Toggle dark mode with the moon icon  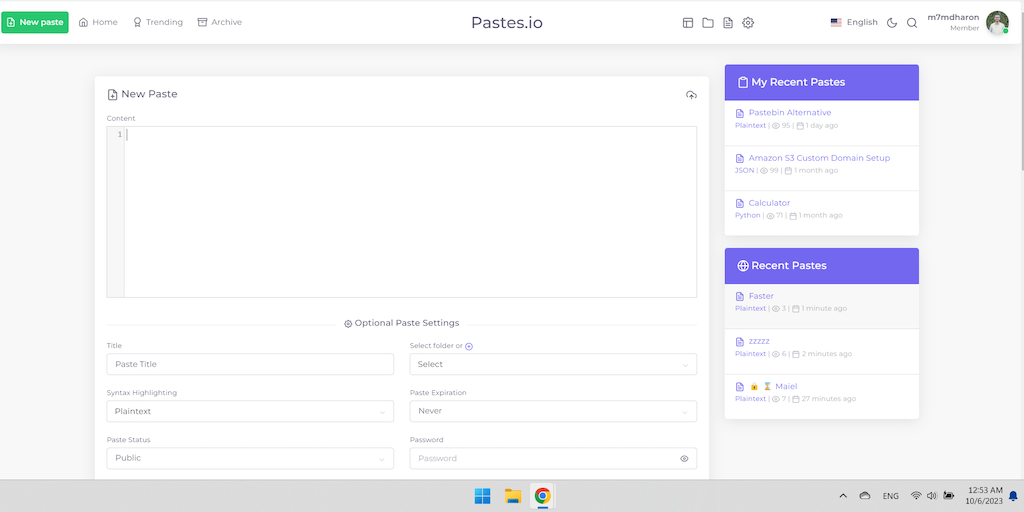click(x=892, y=22)
